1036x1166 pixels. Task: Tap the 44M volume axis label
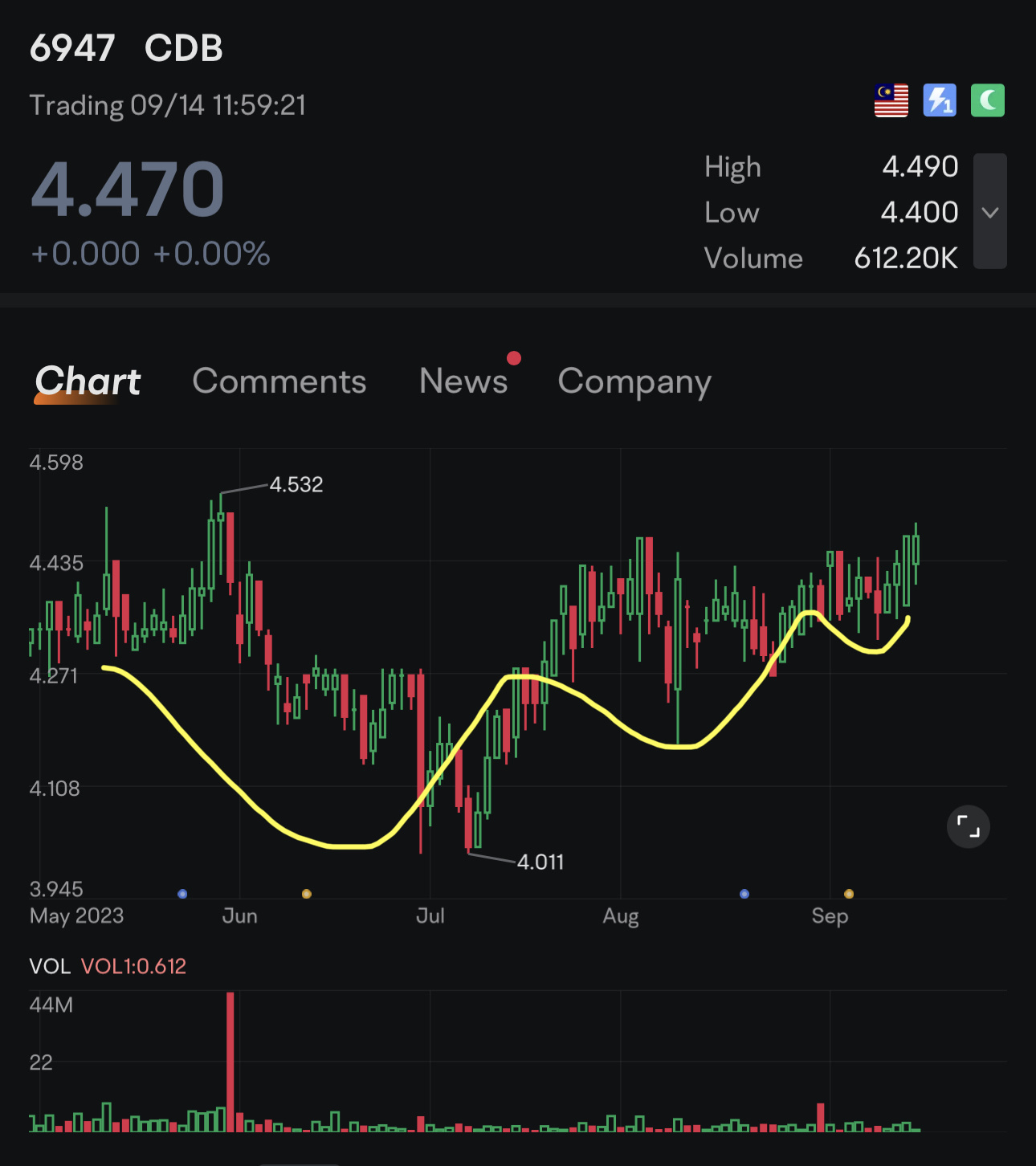(x=51, y=1005)
